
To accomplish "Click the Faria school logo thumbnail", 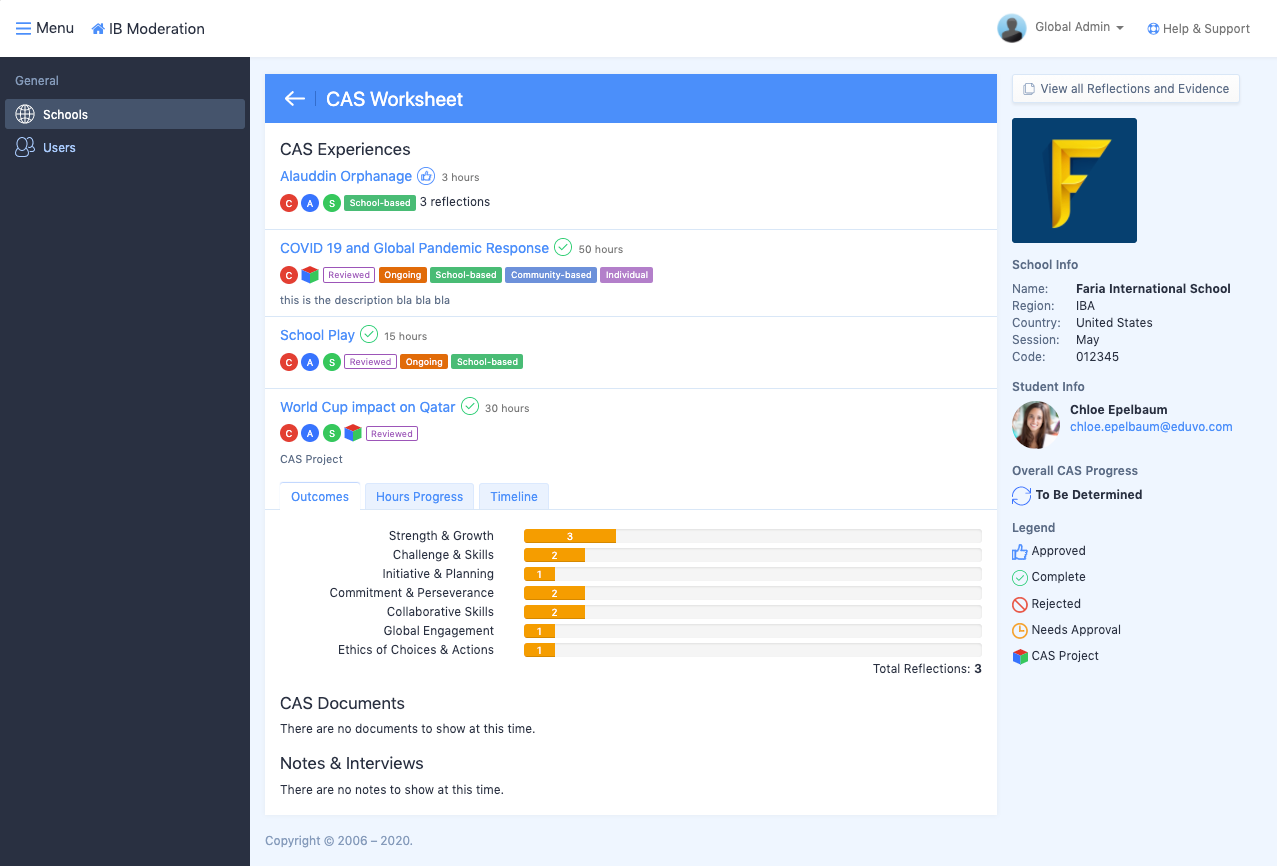I will 1074,180.
